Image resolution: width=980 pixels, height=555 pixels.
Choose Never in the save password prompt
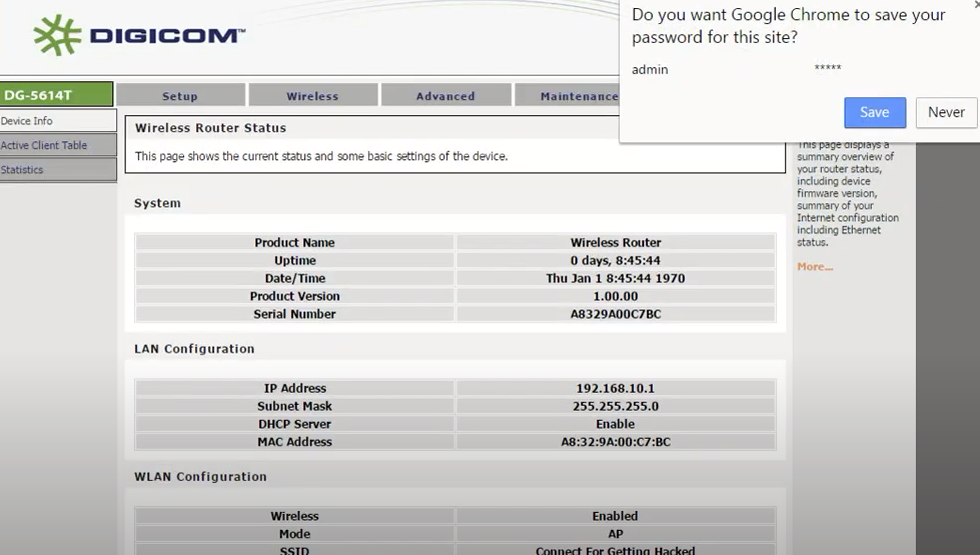pos(945,112)
